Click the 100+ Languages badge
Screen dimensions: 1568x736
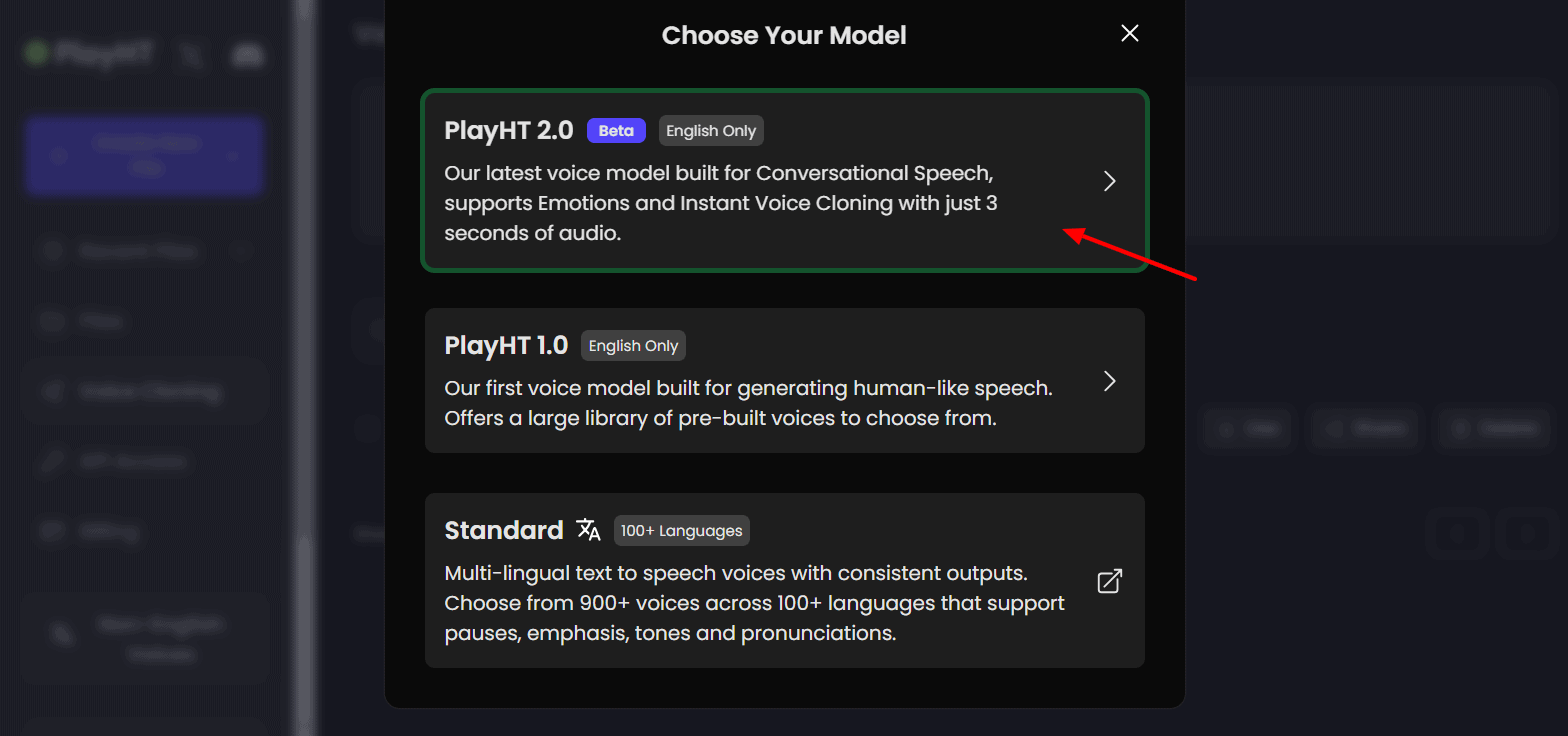point(681,531)
